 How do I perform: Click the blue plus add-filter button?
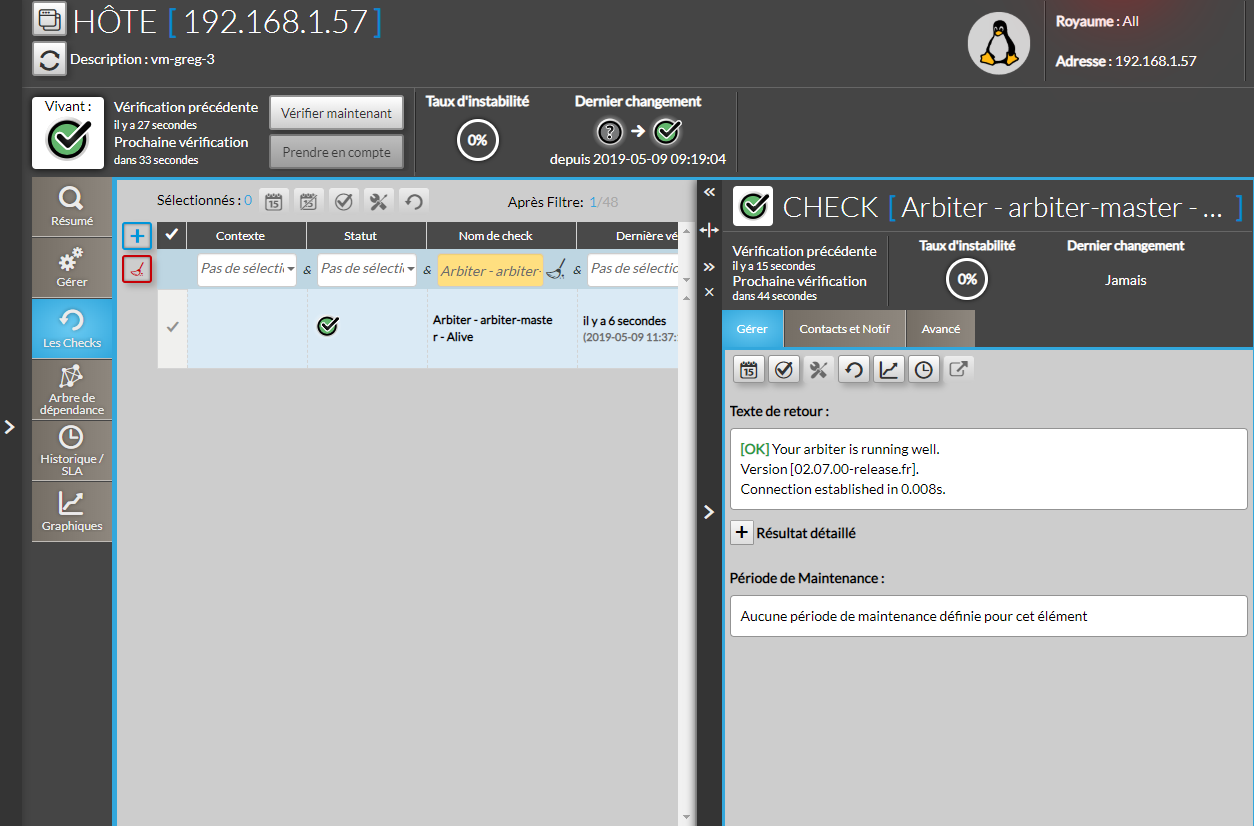coord(138,237)
